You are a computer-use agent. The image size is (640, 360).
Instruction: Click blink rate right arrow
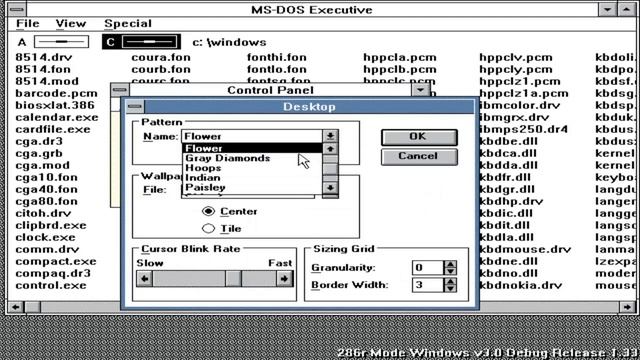coord(284,279)
